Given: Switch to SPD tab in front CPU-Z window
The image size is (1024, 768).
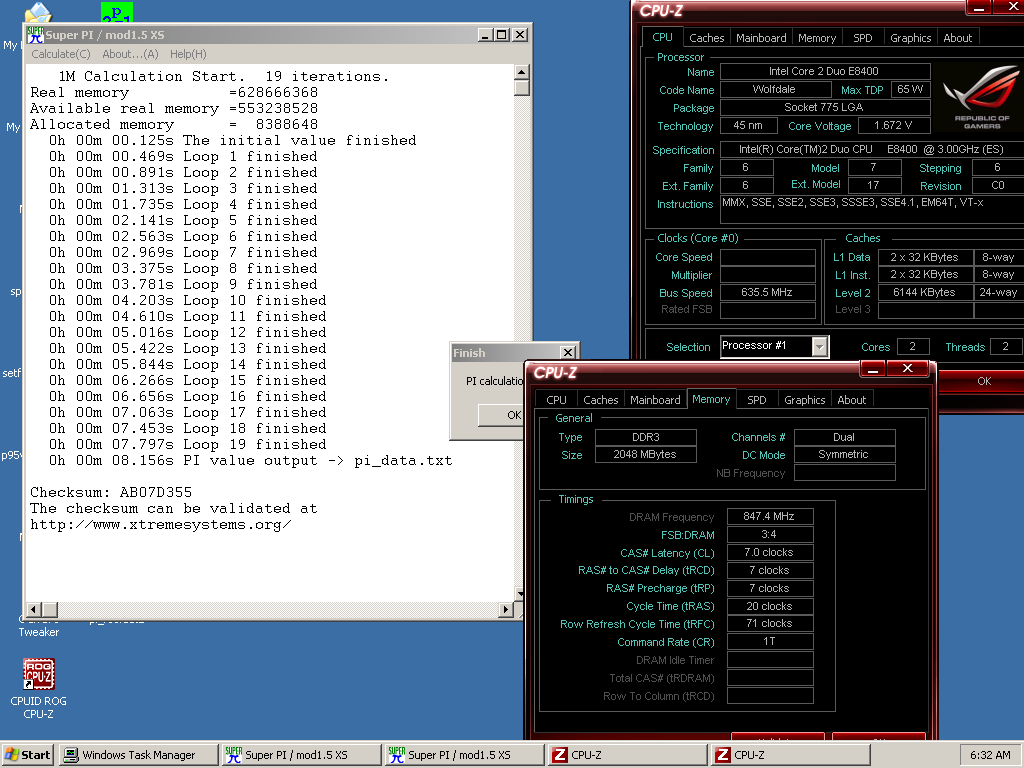Looking at the screenshot, I should [756, 400].
